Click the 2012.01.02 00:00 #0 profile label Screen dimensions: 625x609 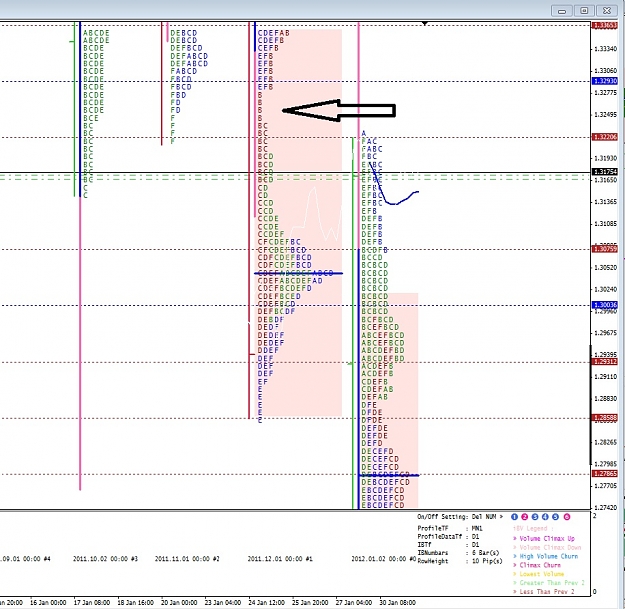383,559
